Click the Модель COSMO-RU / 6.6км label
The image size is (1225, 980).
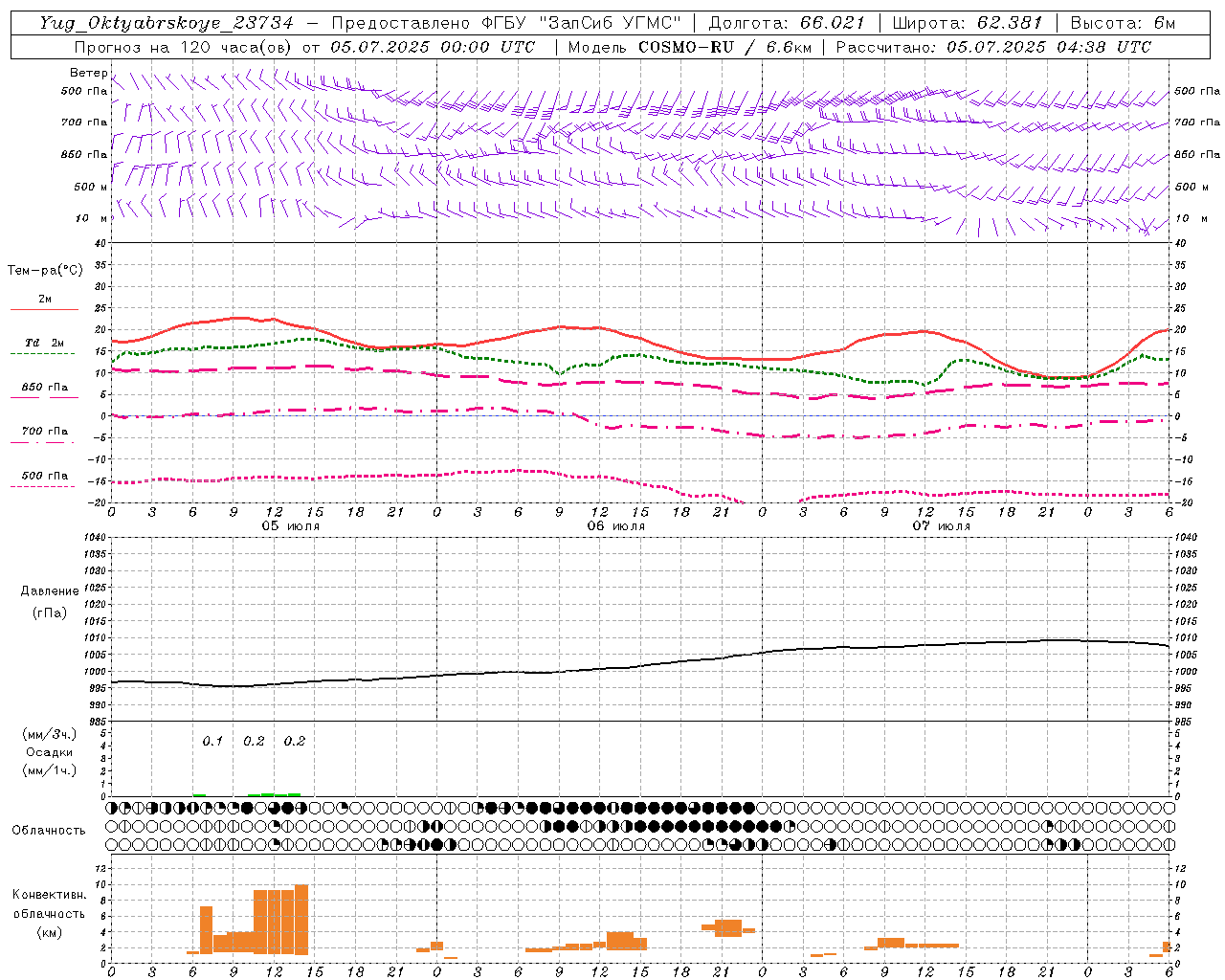689,47
